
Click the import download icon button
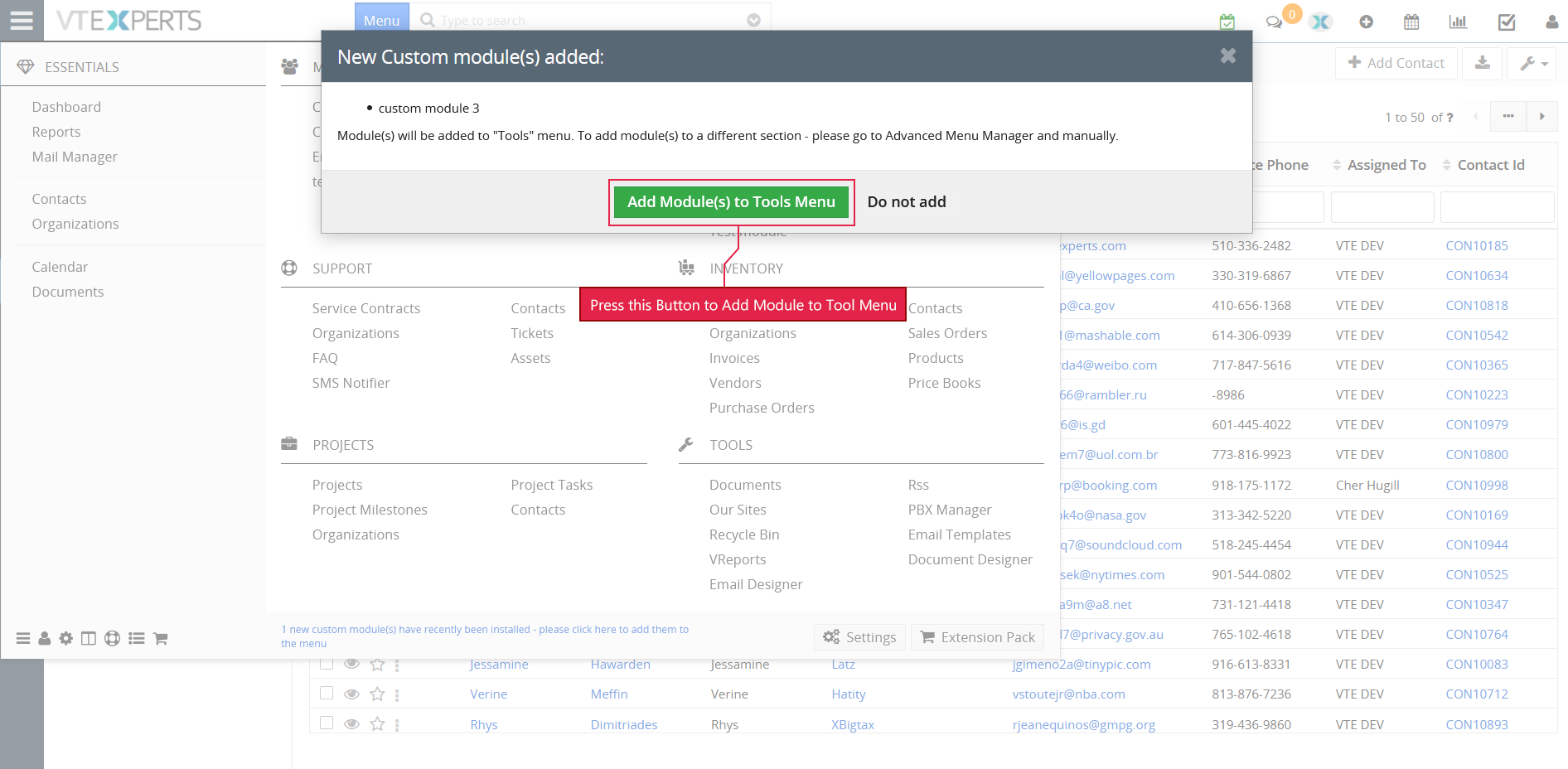point(1483,63)
